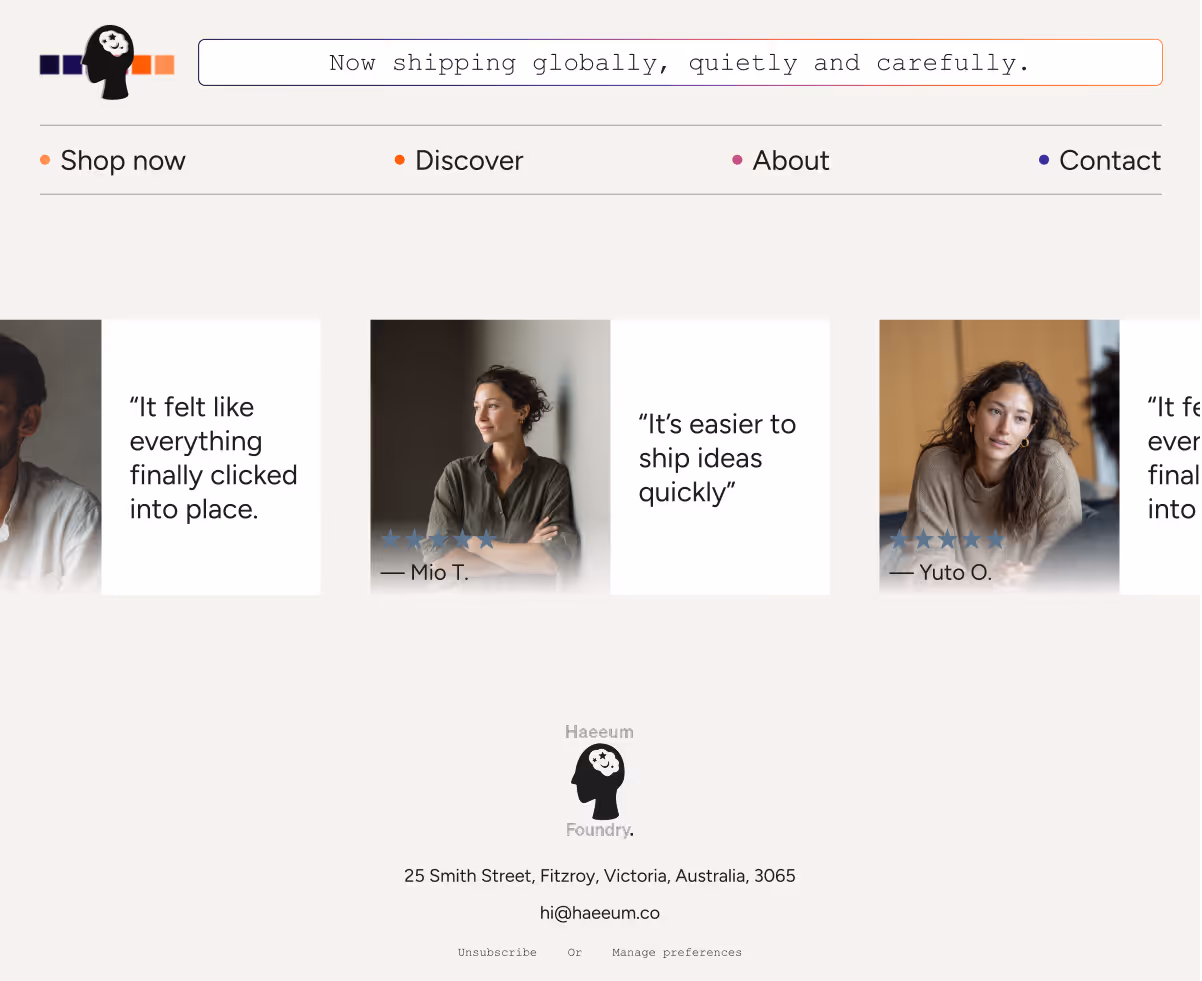Click the star rating above Yuto O.
1202x981 pixels.
[x=947, y=540]
